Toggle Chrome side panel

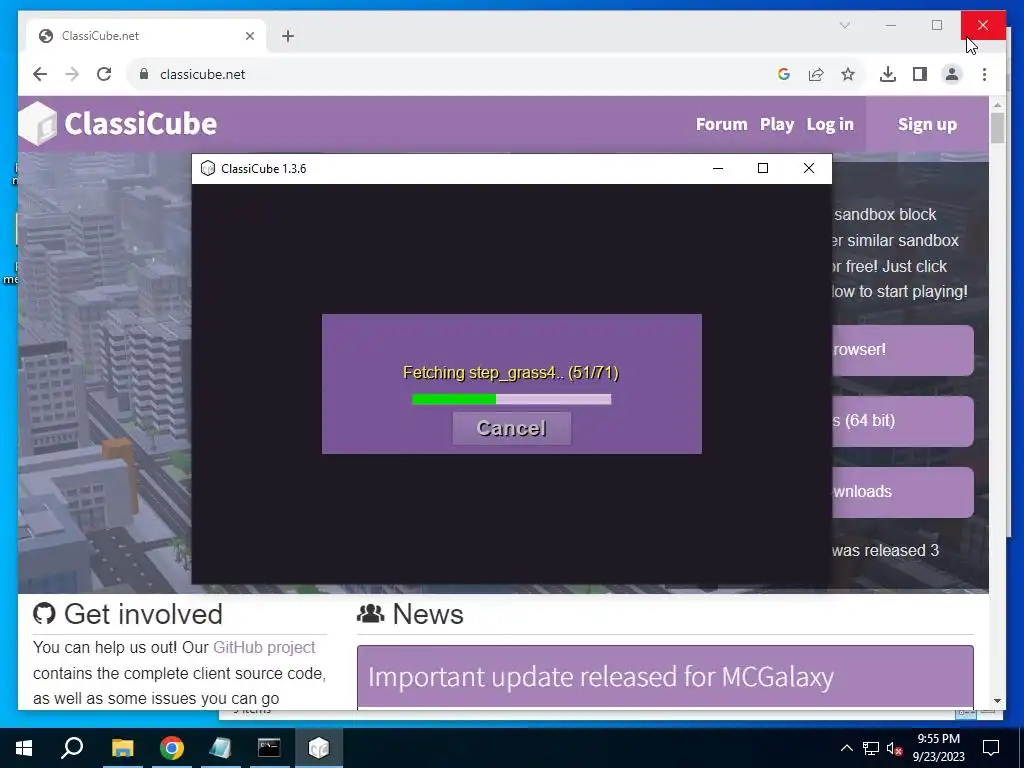(920, 74)
